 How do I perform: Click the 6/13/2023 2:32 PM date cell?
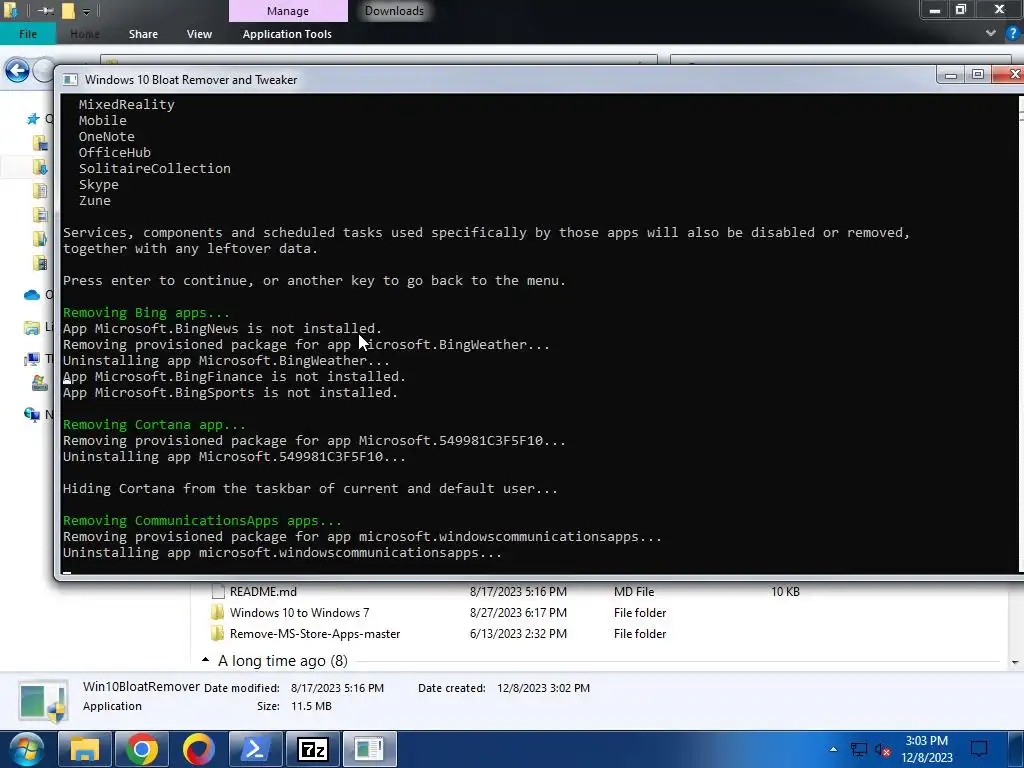click(x=518, y=633)
